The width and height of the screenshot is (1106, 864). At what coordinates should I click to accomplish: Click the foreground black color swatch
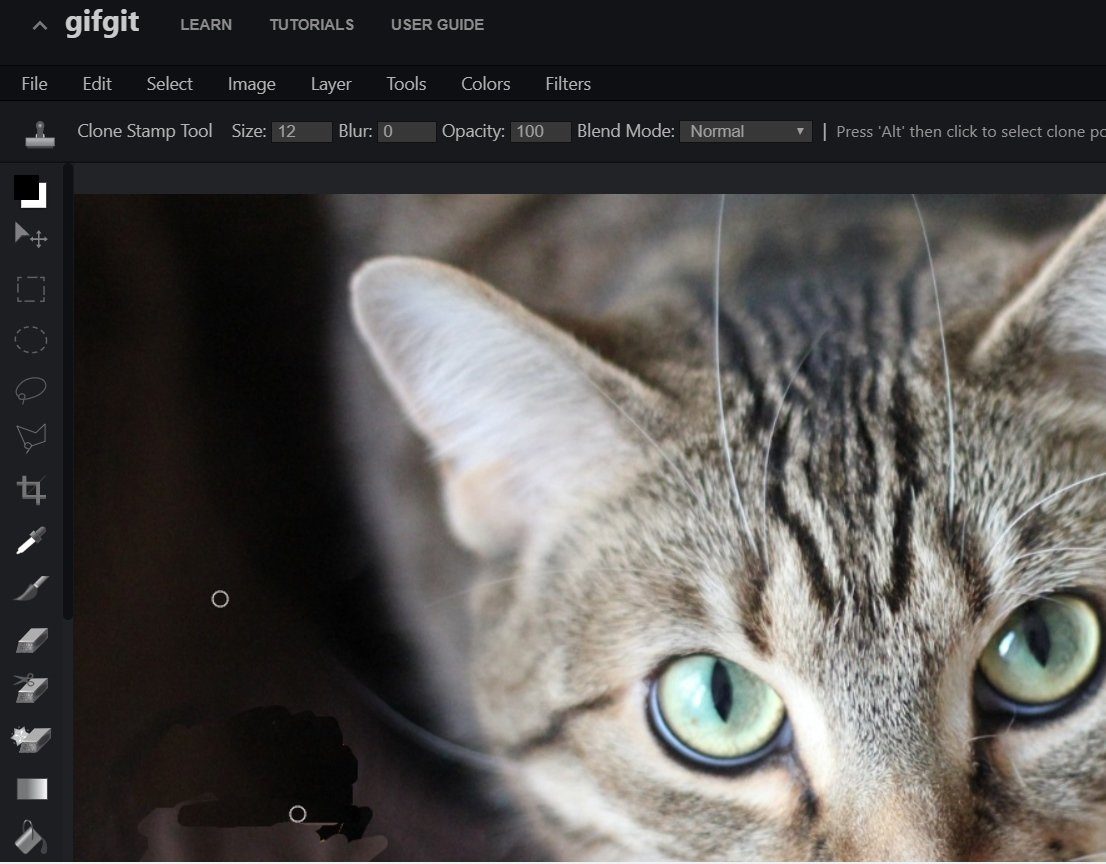pyautogui.click(x=25, y=187)
